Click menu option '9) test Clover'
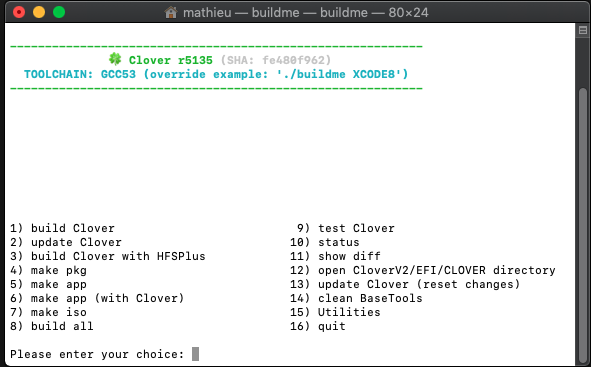Image resolution: width=591 pixels, height=367 pixels. point(346,228)
